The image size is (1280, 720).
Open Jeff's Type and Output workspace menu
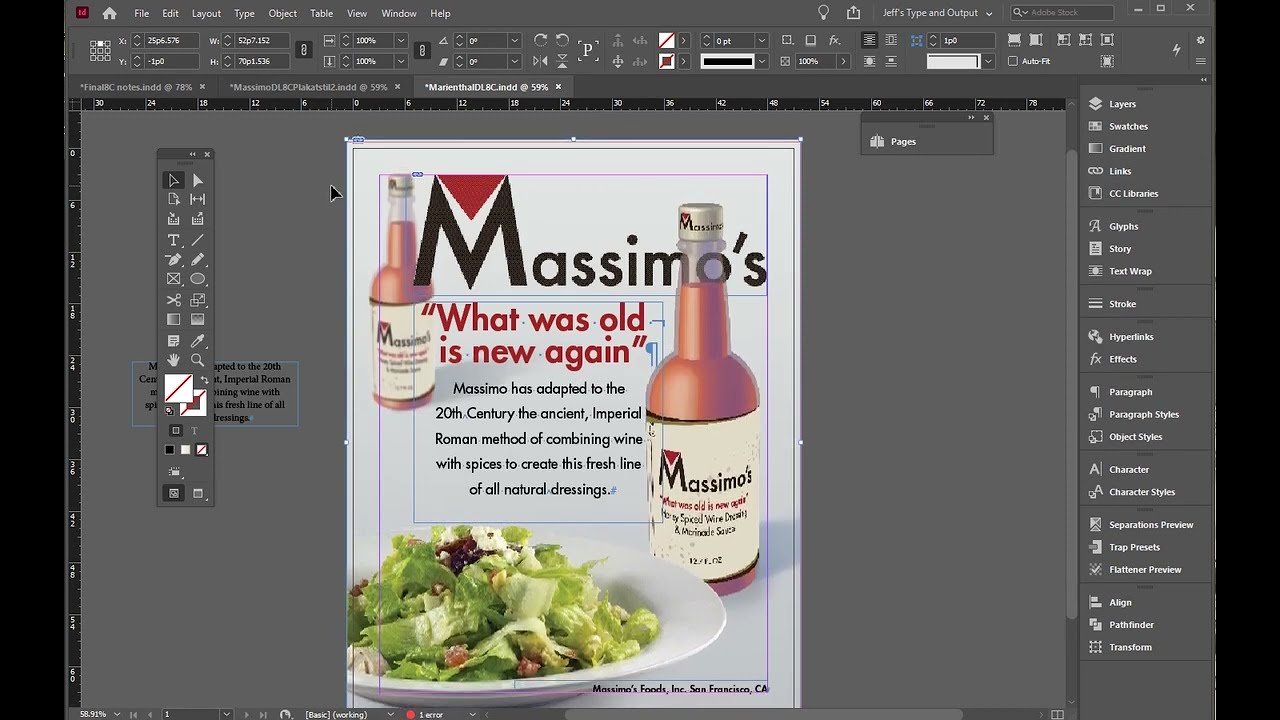pyautogui.click(x=937, y=13)
